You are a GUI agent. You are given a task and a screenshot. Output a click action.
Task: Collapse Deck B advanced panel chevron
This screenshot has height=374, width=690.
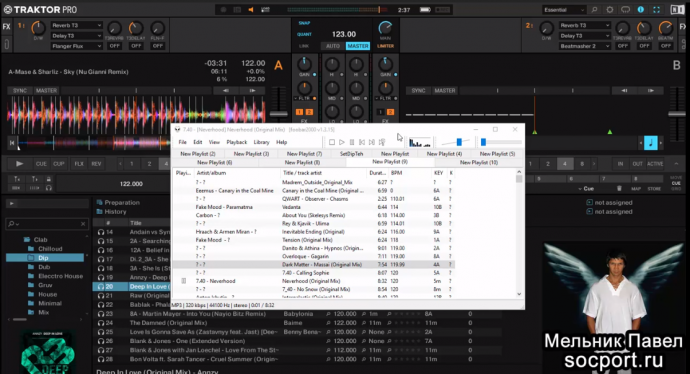pos(676,164)
